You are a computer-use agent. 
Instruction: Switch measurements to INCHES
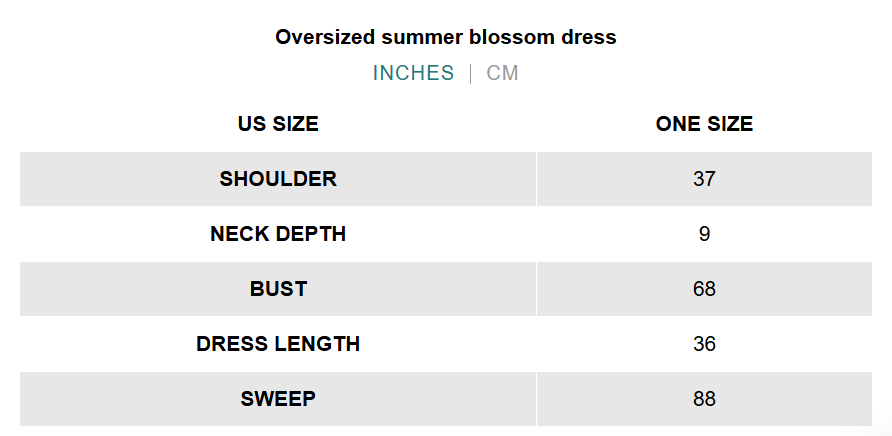[414, 73]
